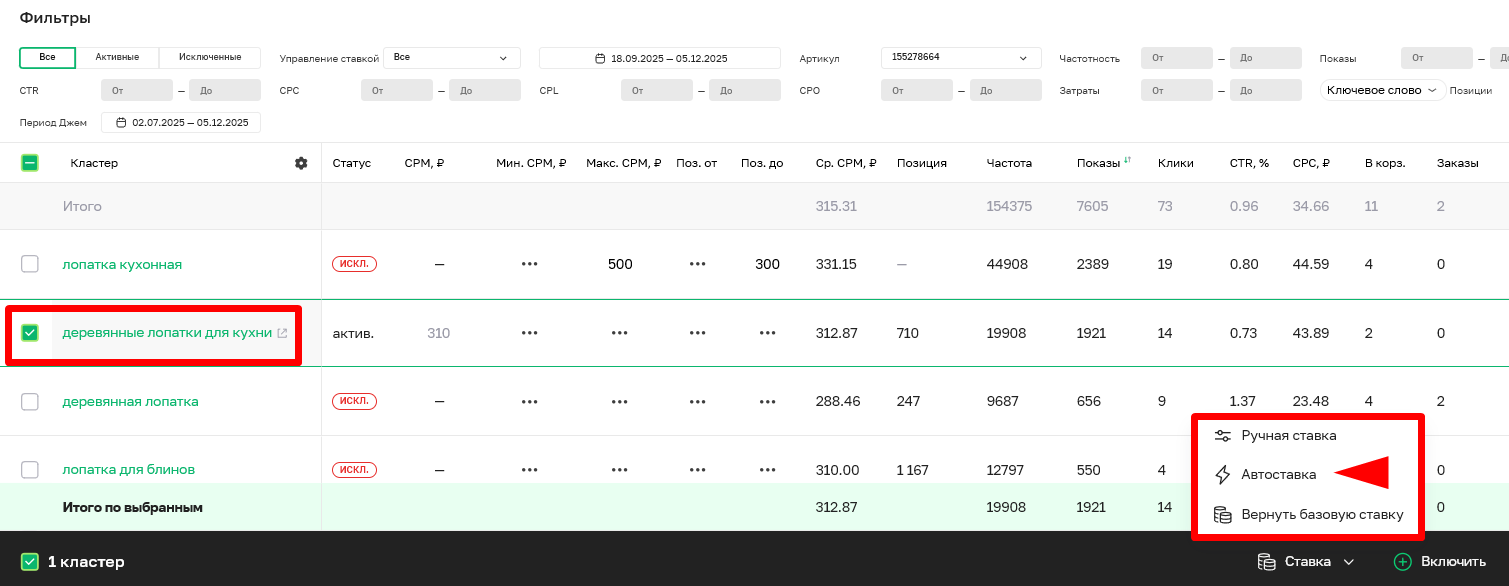Toggle the select-all checkbox in table header
This screenshot has height=586, width=1509.
[30, 163]
